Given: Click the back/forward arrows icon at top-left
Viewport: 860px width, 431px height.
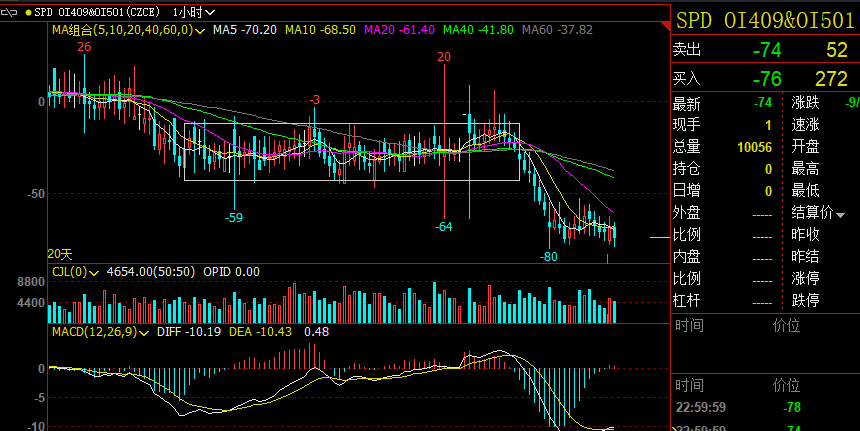Looking at the screenshot, I should [x=11, y=12].
